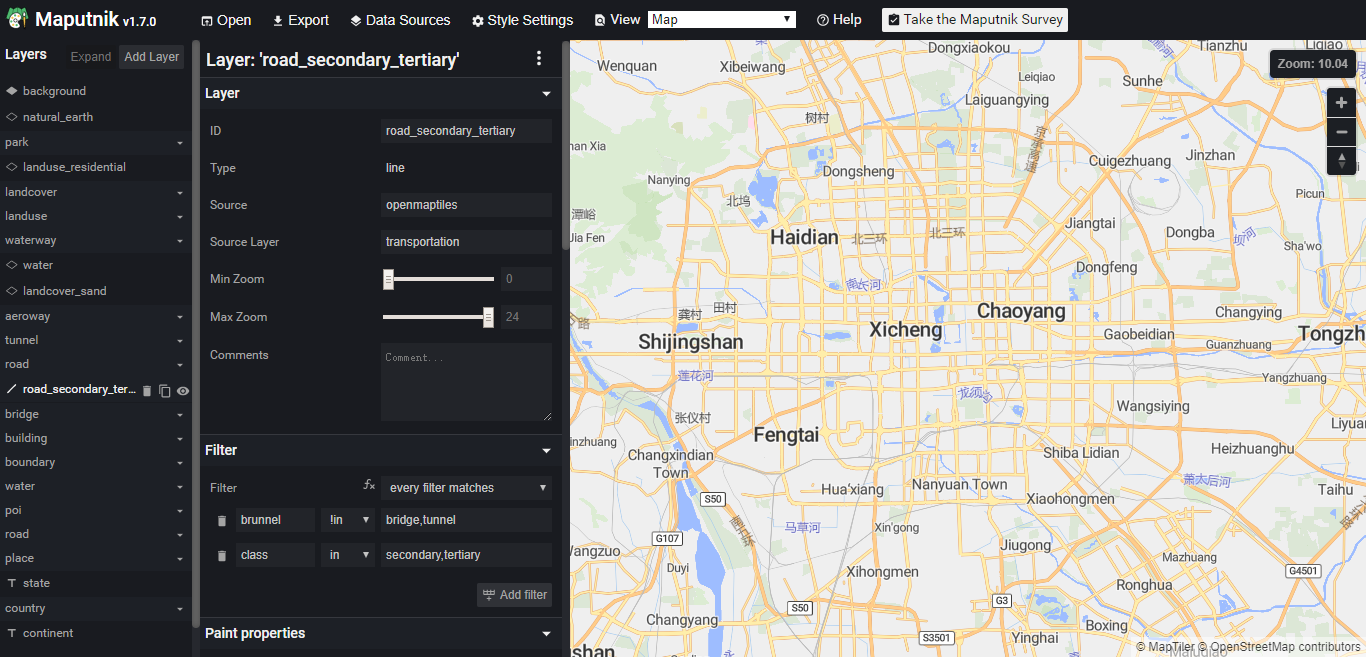Viewport: 1366px width, 657px height.
Task: Open the MapTiler attribution link
Action: (x=1165, y=647)
